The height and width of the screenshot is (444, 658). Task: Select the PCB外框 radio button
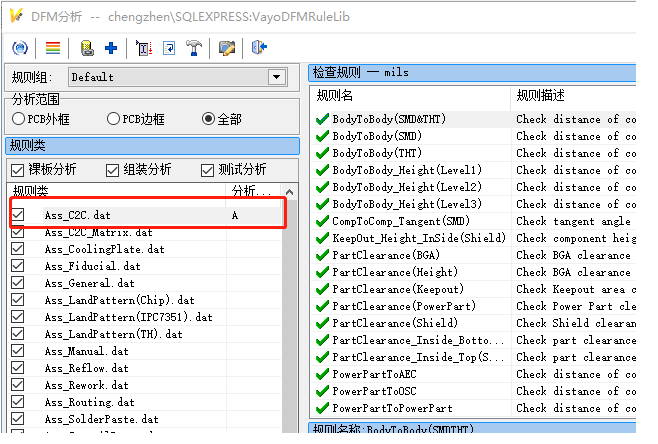pos(19,119)
